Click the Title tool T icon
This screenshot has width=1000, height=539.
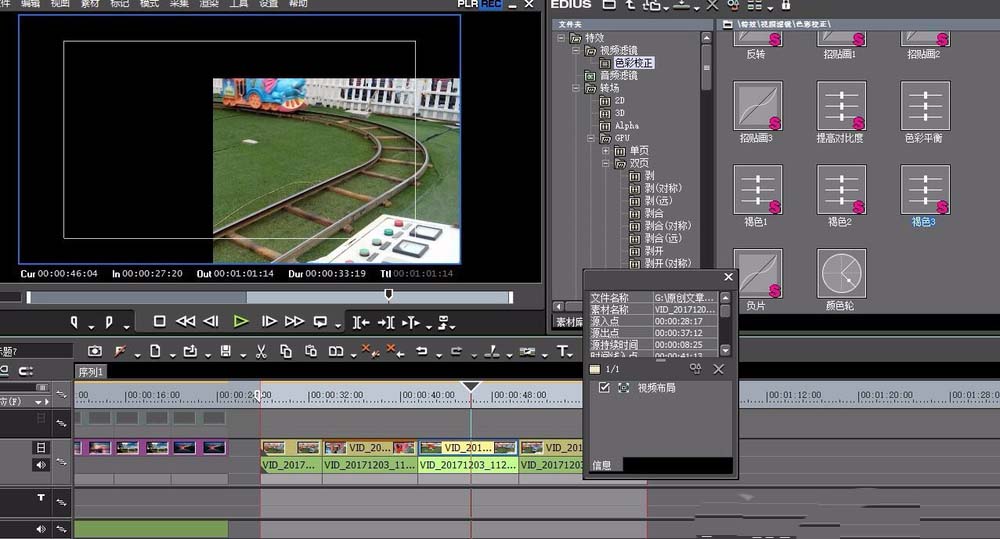(x=562, y=351)
